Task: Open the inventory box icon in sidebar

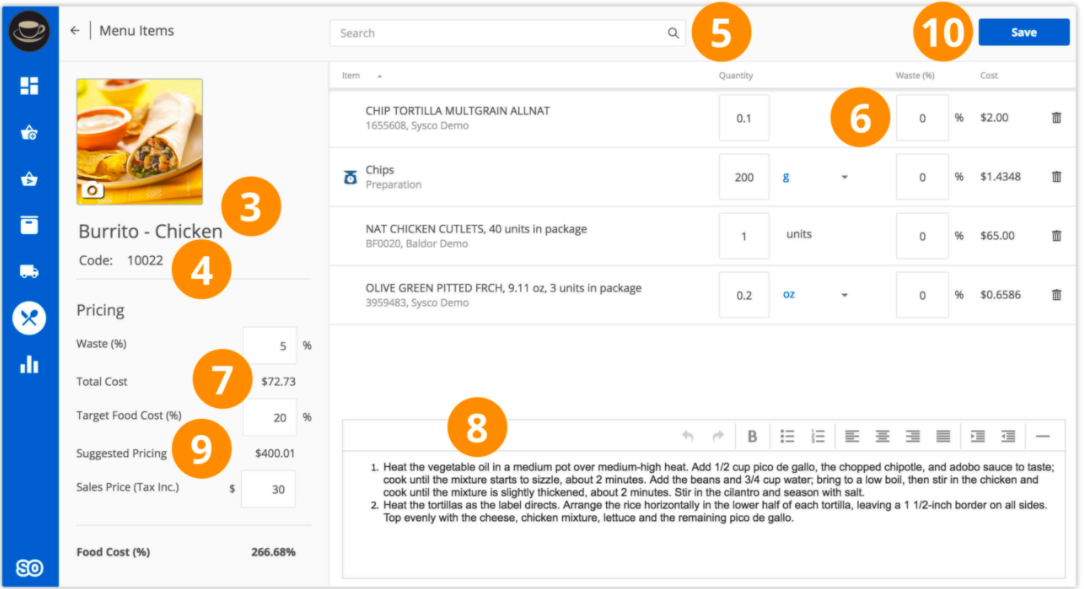Action: [x=29, y=224]
